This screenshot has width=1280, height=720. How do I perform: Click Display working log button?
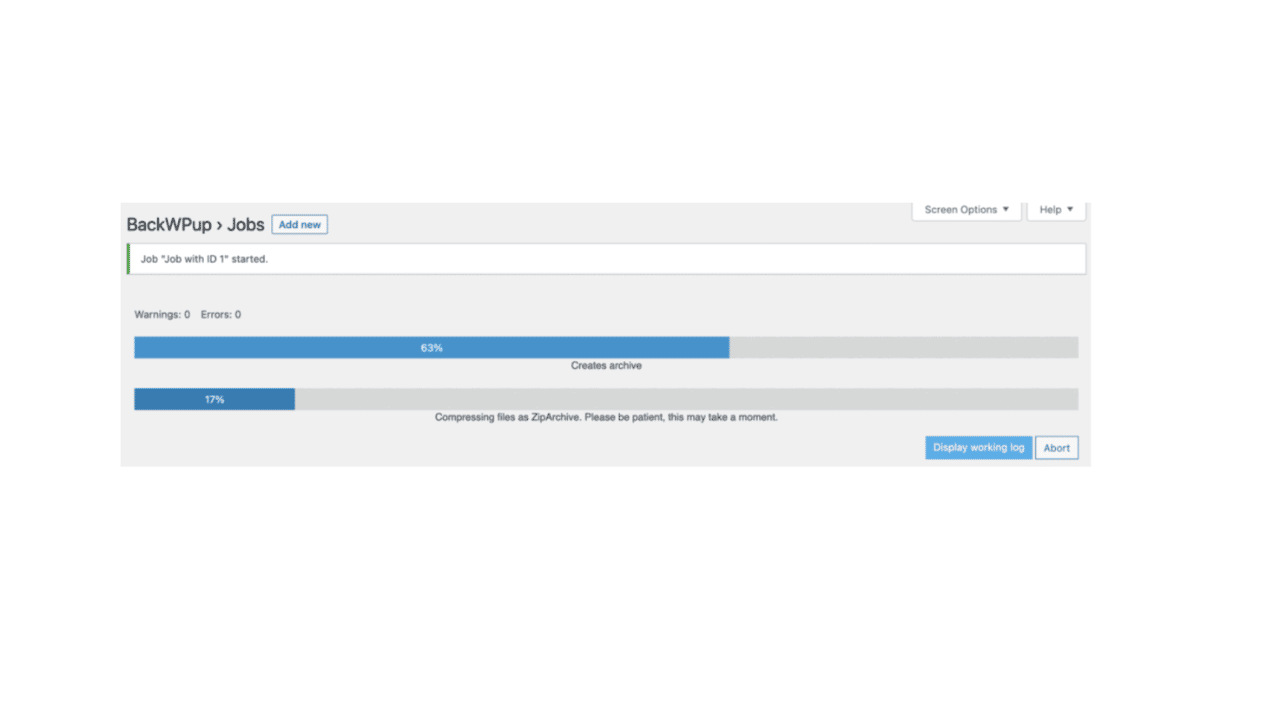(978, 448)
